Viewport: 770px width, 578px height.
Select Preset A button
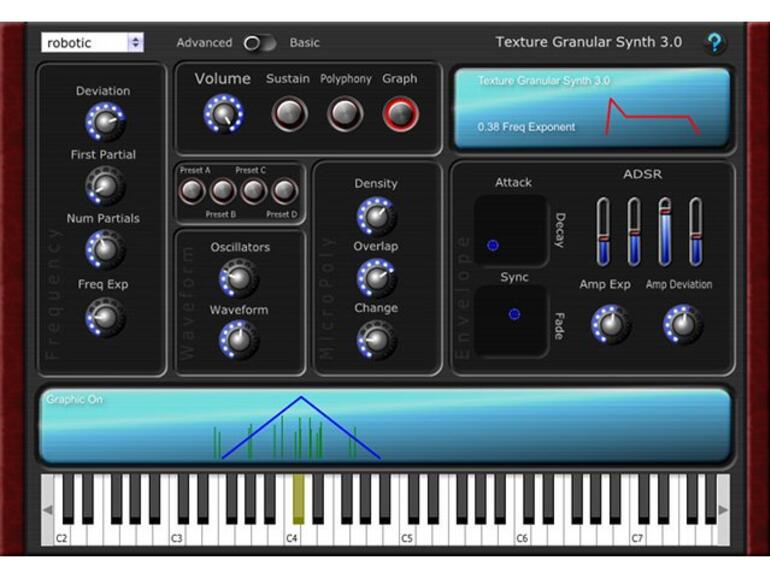[192, 191]
